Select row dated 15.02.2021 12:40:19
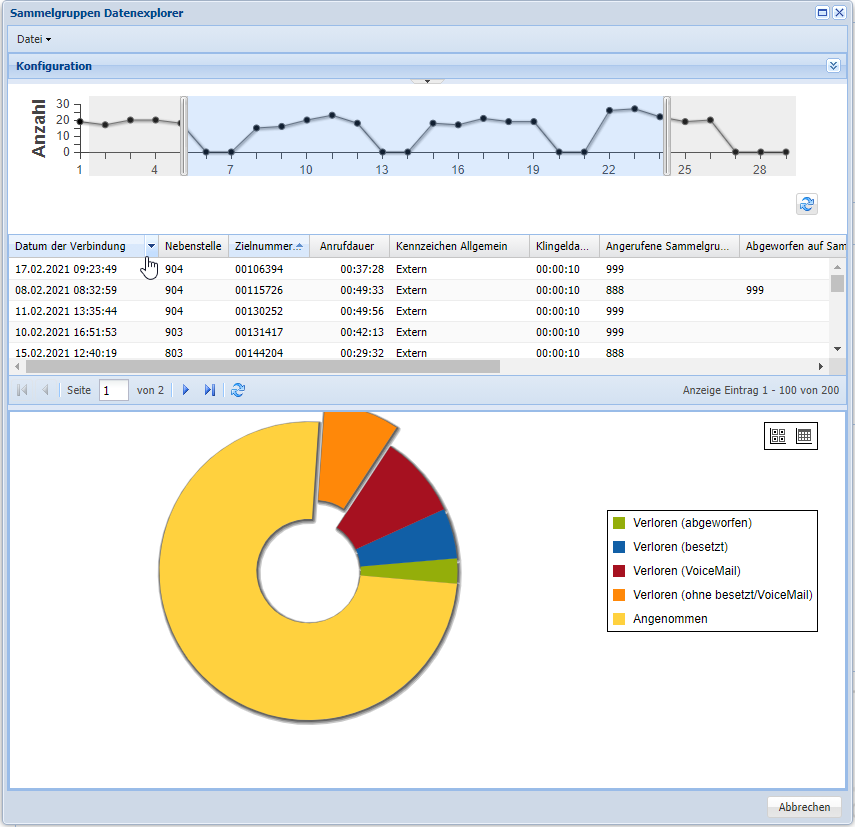Image resolution: width=855 pixels, height=827 pixels. tap(419, 353)
